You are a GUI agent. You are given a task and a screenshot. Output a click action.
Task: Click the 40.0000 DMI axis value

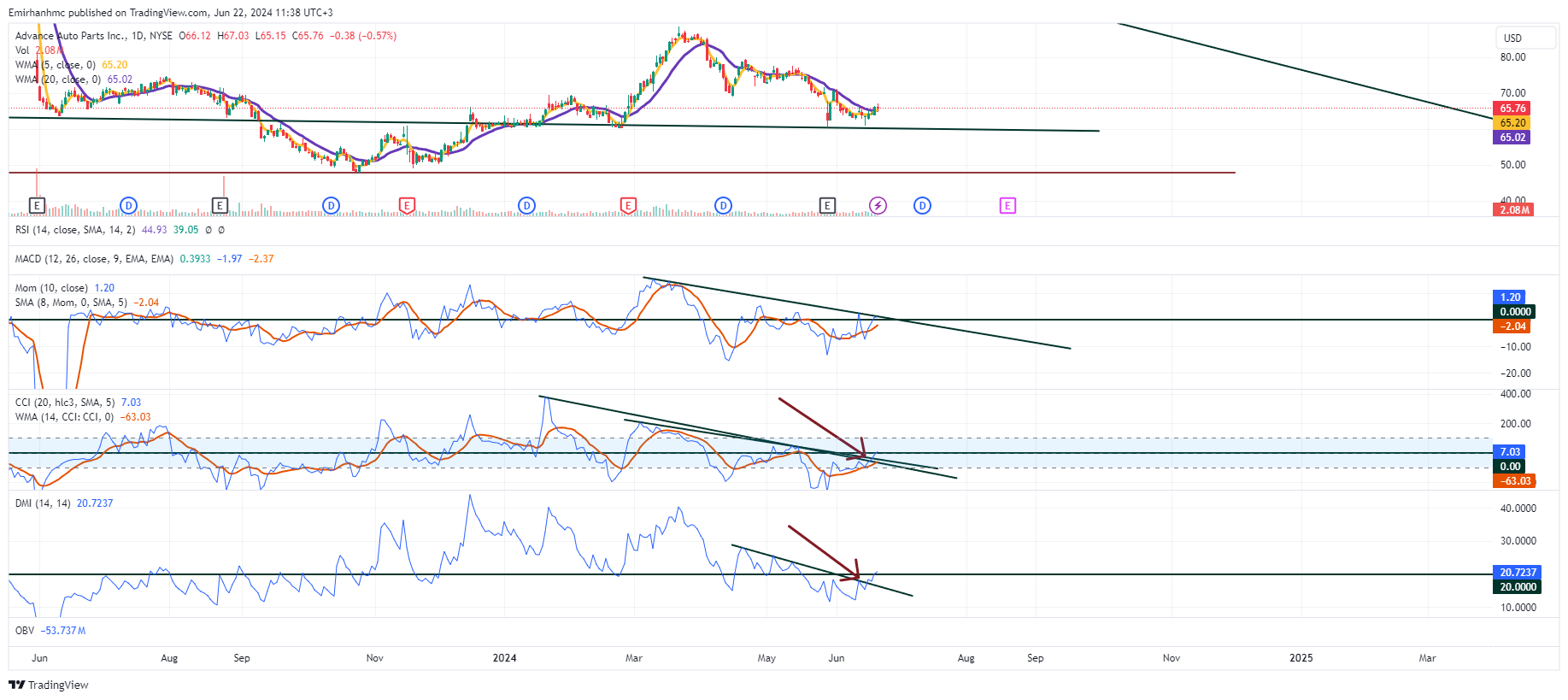pyautogui.click(x=1518, y=509)
